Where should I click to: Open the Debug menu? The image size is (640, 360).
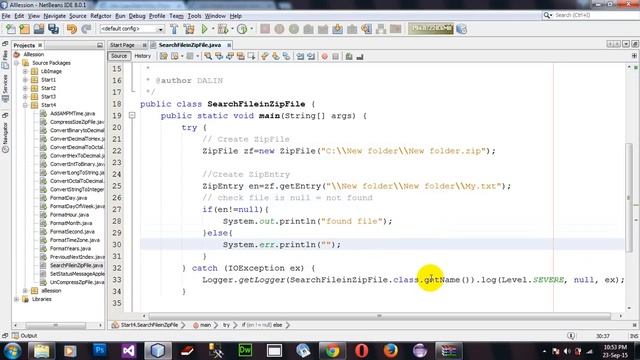pos(137,16)
